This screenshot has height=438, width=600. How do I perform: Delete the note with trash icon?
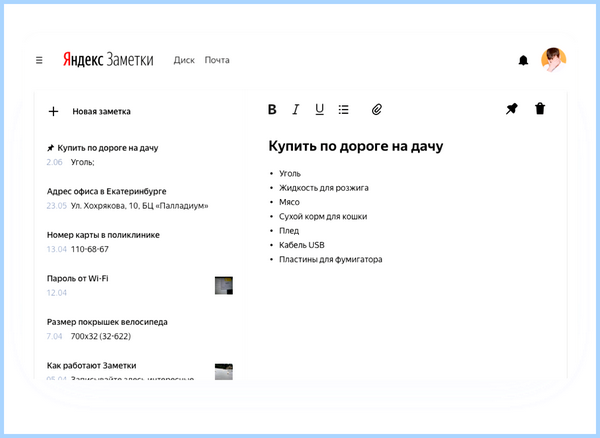click(540, 109)
